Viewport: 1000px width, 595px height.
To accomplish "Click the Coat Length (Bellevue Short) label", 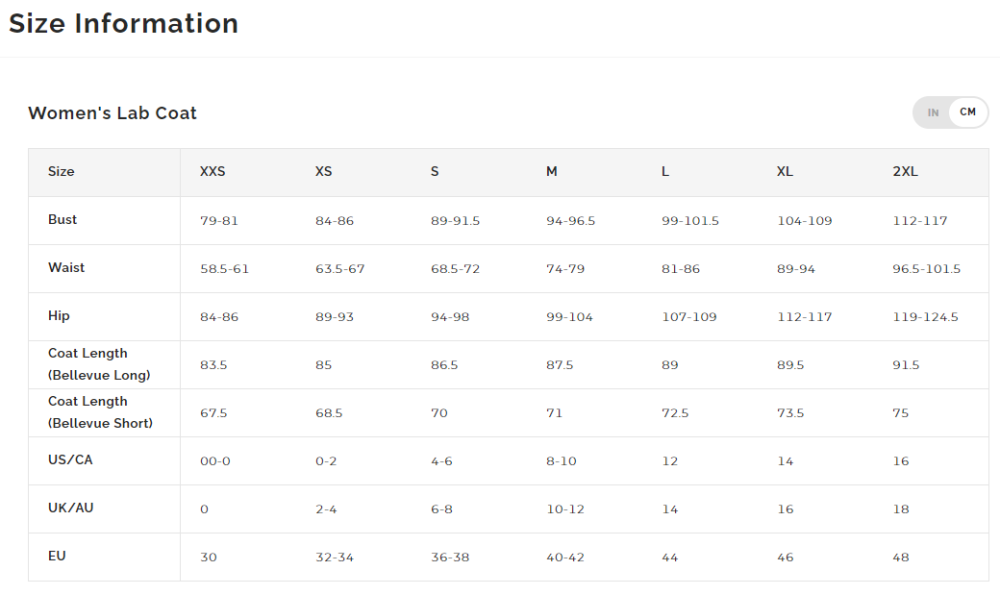I will (x=100, y=412).
